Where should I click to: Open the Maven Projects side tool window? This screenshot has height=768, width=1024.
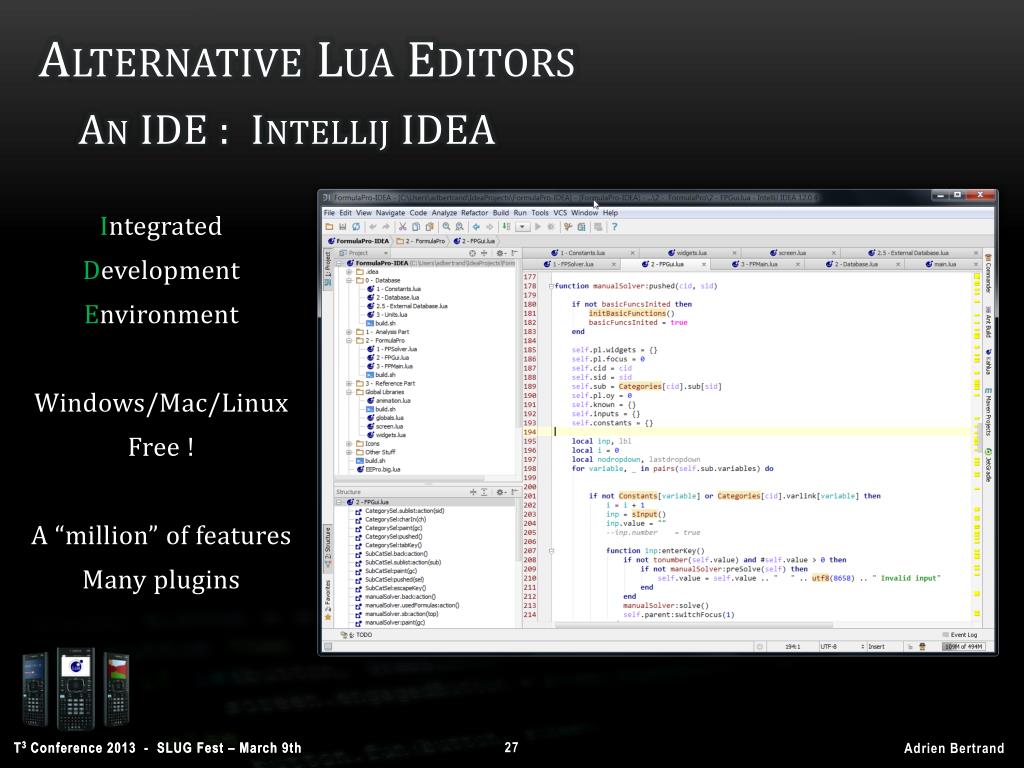pyautogui.click(x=988, y=411)
